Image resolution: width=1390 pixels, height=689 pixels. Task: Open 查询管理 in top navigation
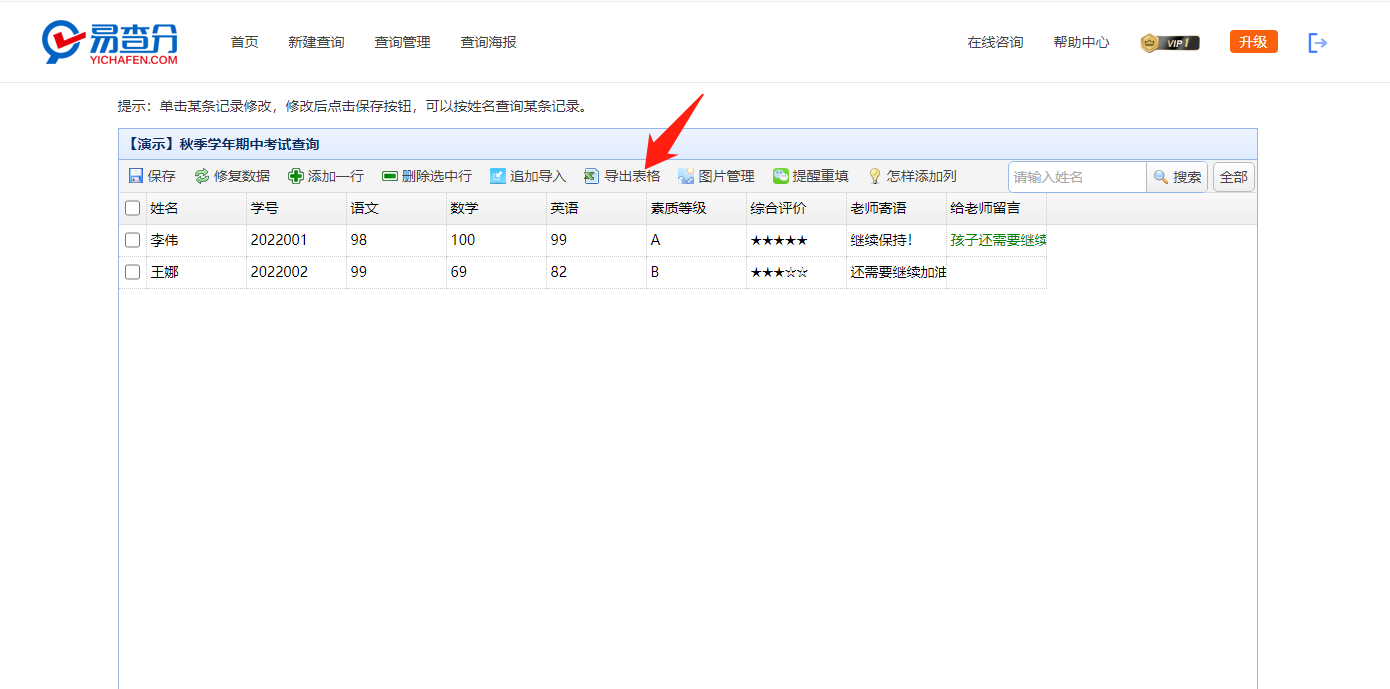click(x=402, y=42)
